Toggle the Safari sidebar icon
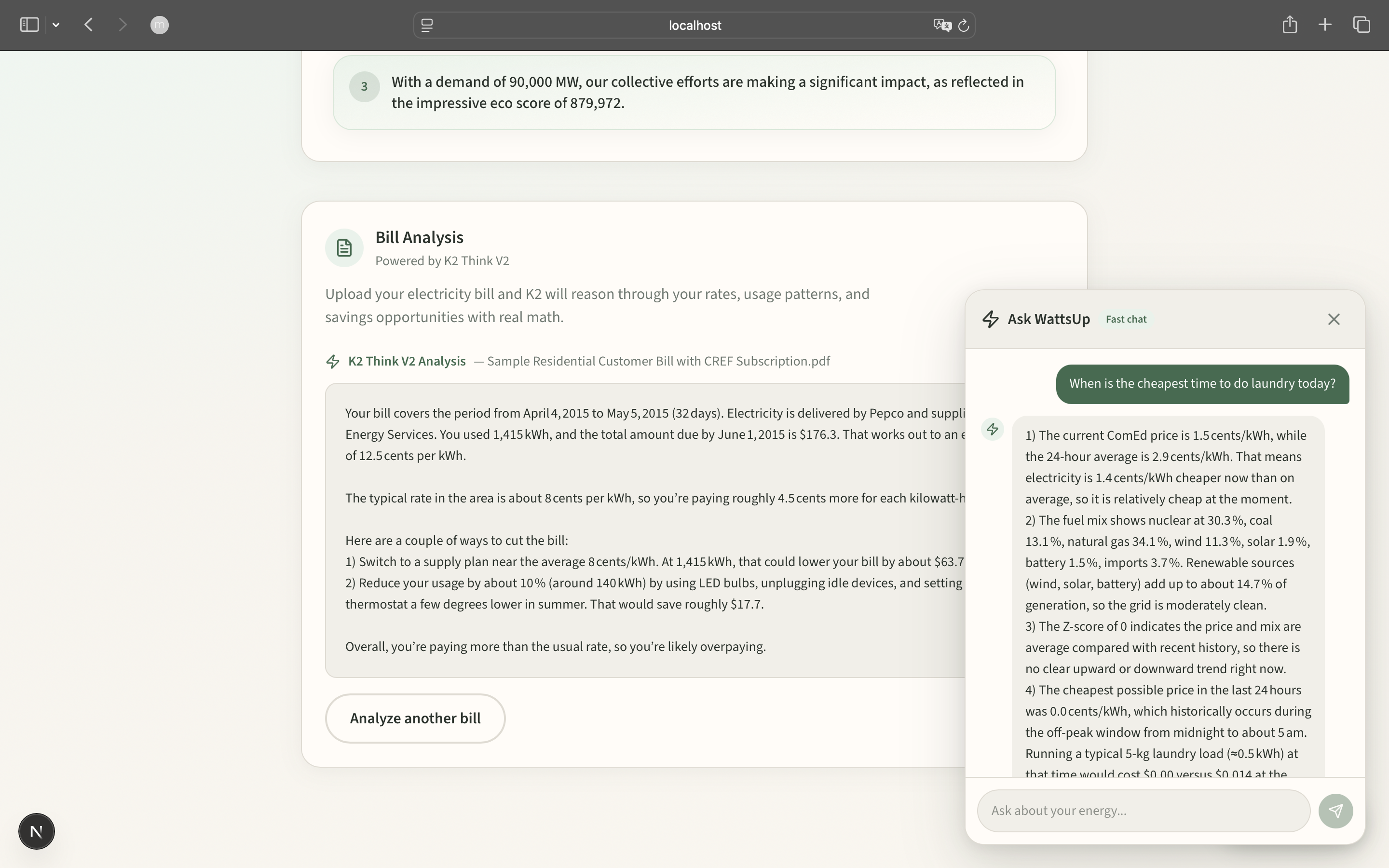Viewport: 1389px width, 868px height. [x=29, y=25]
